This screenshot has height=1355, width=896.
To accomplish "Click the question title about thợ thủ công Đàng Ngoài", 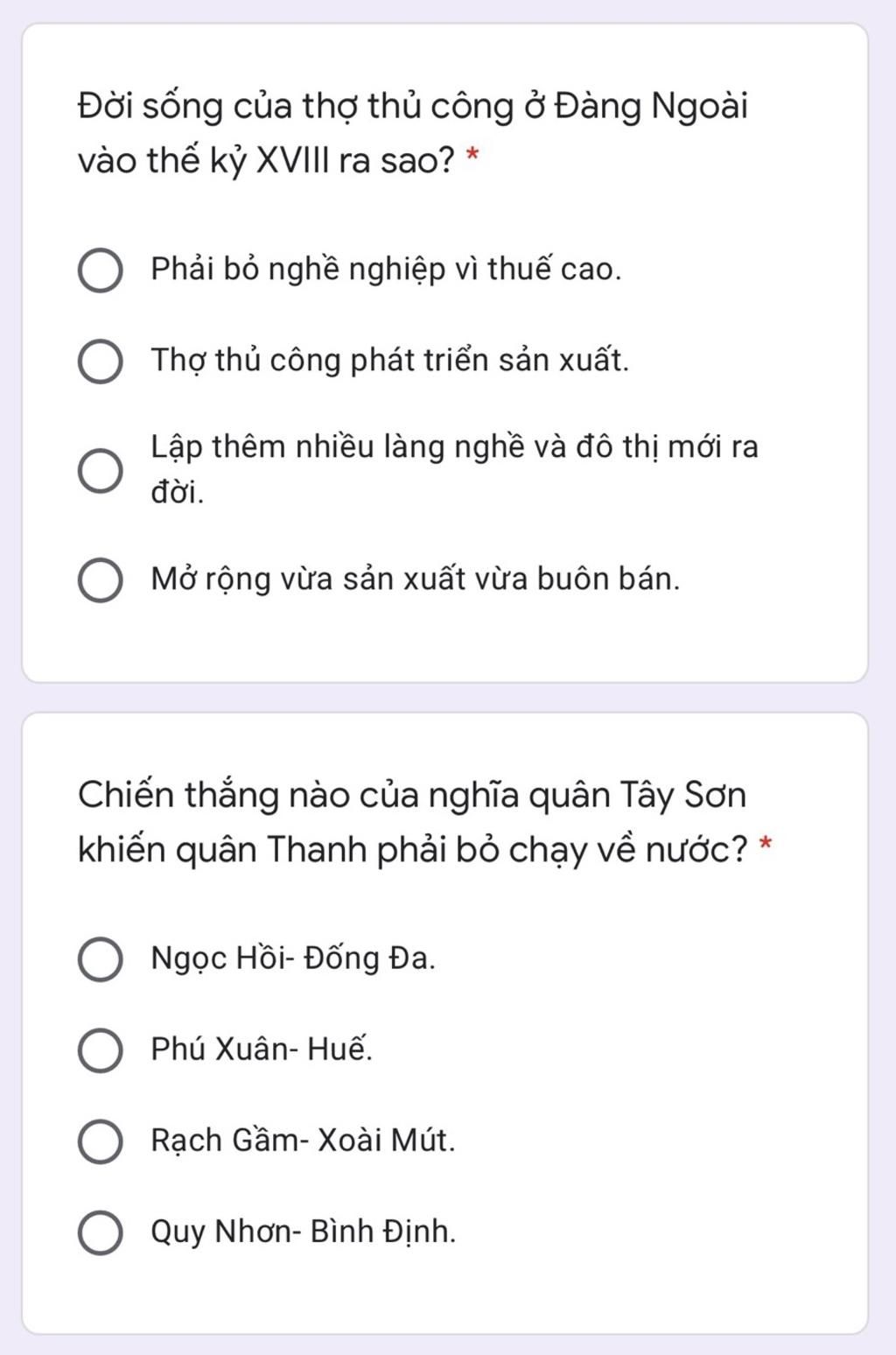I will 412,133.
